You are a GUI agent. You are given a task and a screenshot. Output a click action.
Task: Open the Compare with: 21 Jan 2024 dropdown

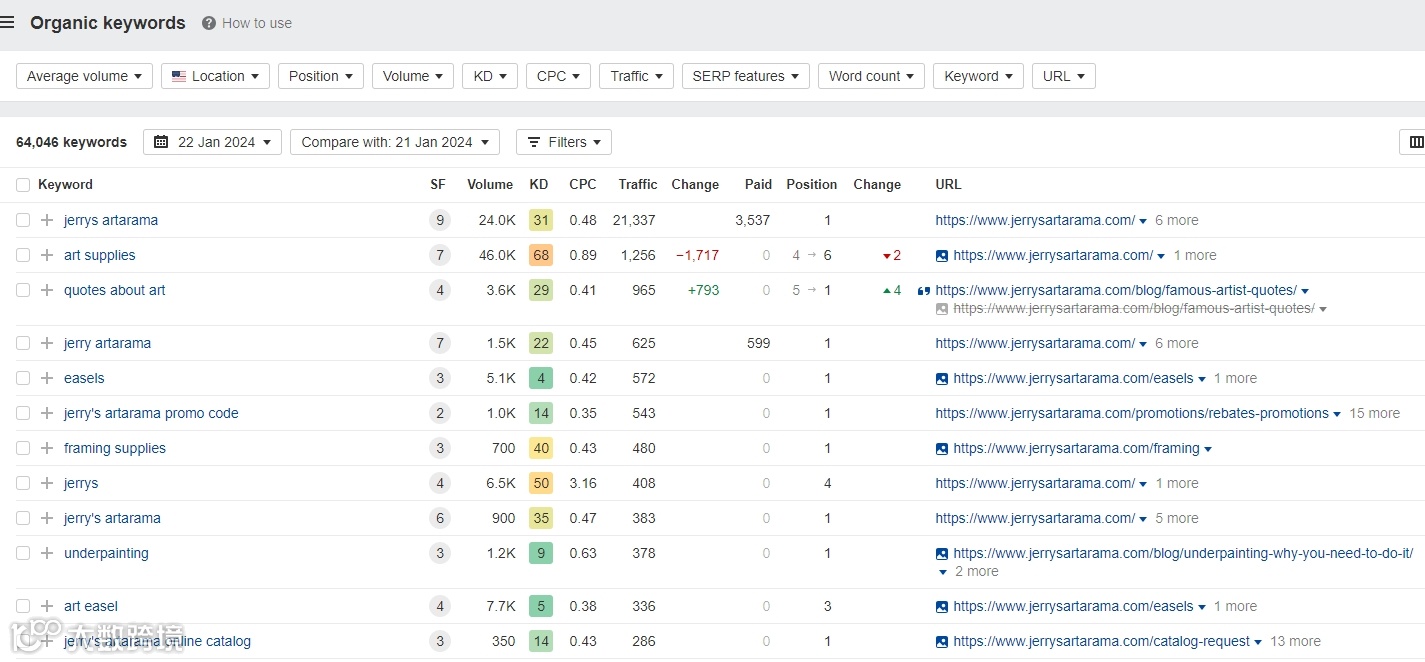(x=395, y=142)
